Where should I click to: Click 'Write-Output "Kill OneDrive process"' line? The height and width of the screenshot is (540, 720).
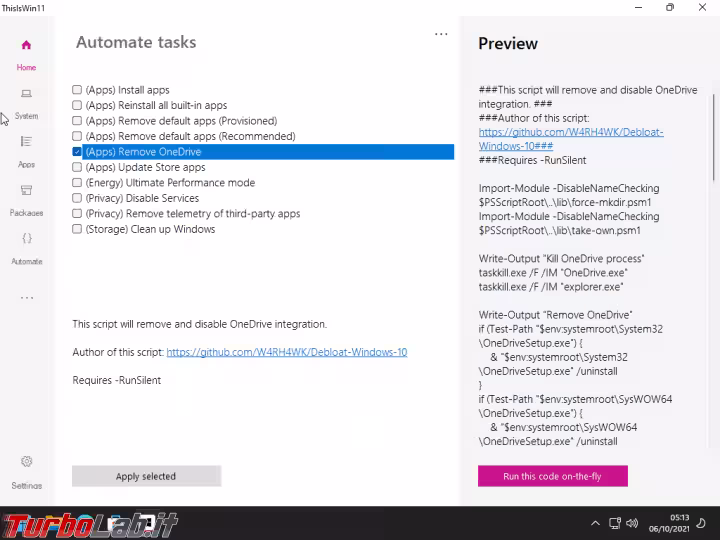561,259
